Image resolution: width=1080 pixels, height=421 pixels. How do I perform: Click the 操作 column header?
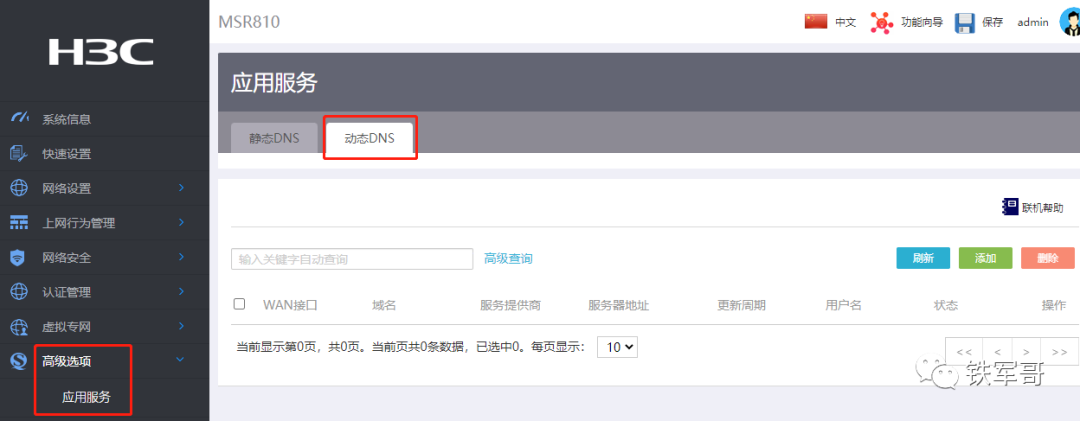[1054, 305]
